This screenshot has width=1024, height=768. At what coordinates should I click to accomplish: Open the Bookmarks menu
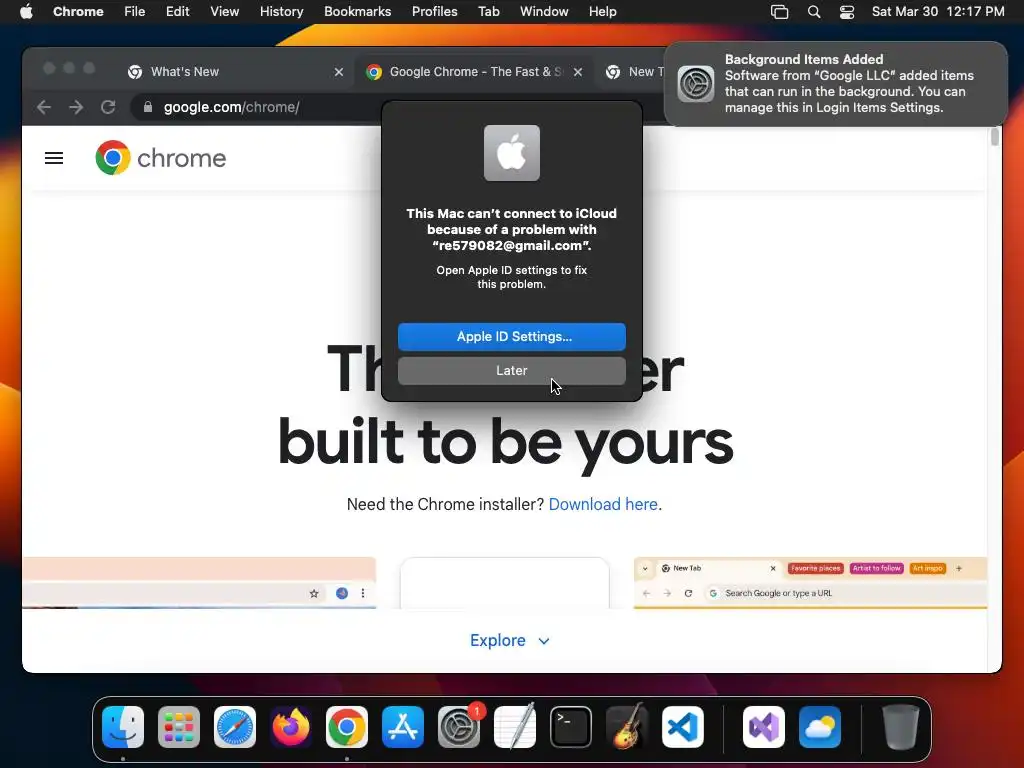click(x=357, y=12)
